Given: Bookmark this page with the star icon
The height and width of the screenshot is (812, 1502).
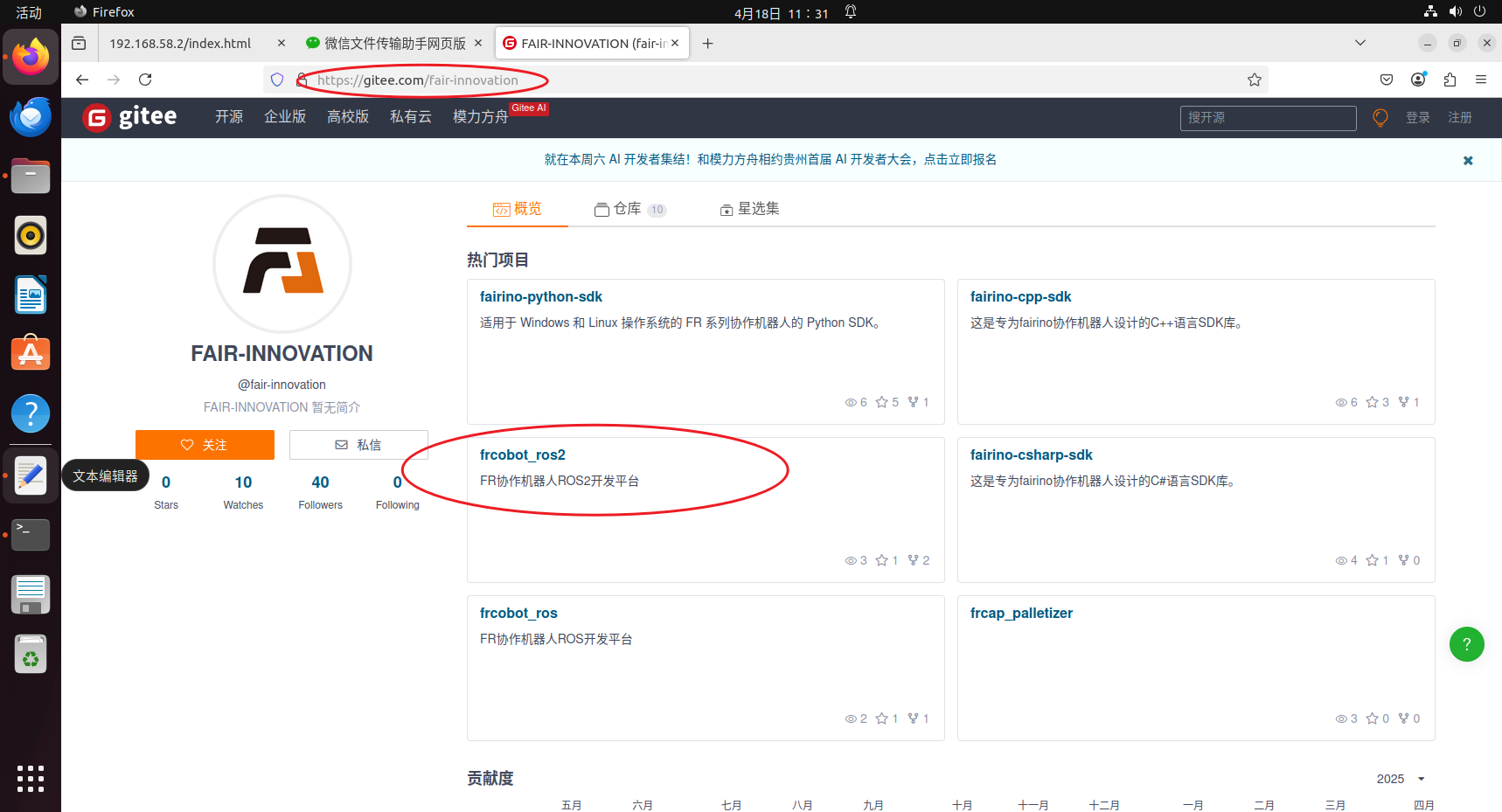Looking at the screenshot, I should (1255, 80).
